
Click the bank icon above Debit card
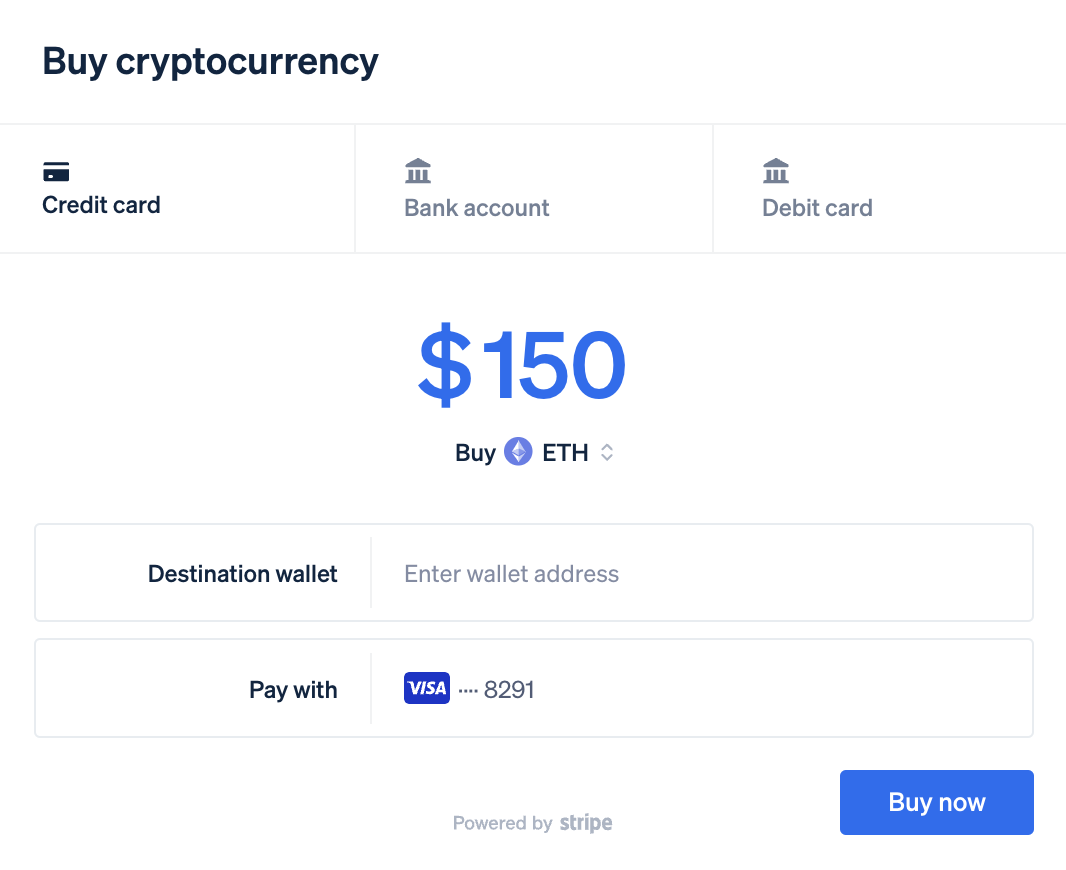pos(776,171)
